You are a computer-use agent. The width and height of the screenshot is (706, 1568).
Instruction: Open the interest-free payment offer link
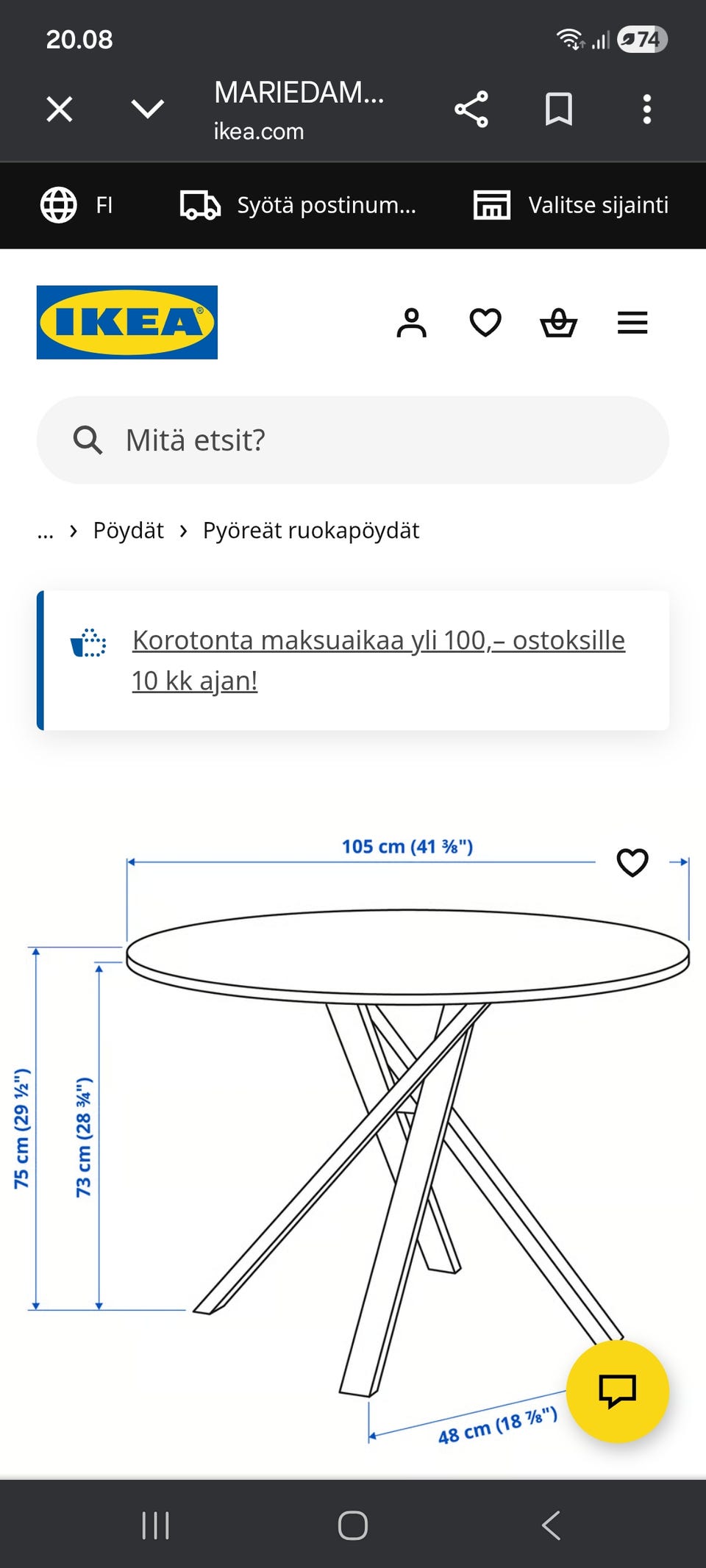point(378,660)
